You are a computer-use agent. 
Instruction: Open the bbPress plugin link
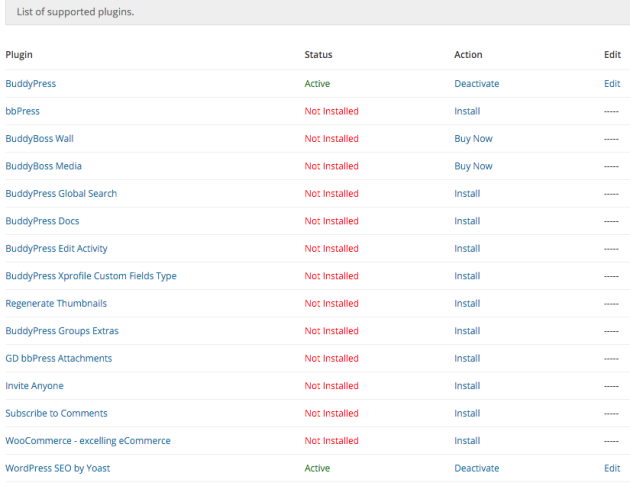coord(22,111)
